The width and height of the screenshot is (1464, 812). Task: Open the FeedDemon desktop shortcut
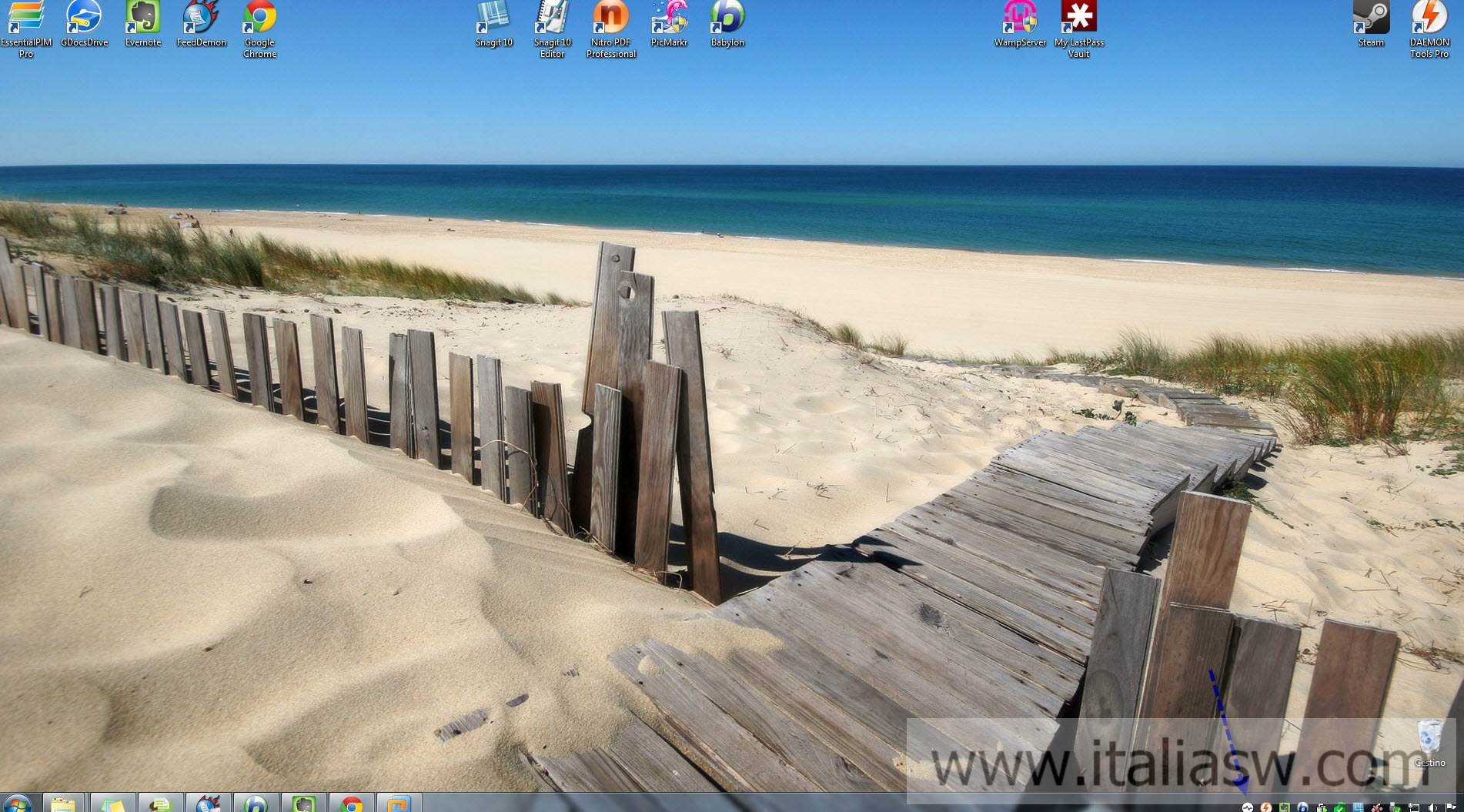202,24
